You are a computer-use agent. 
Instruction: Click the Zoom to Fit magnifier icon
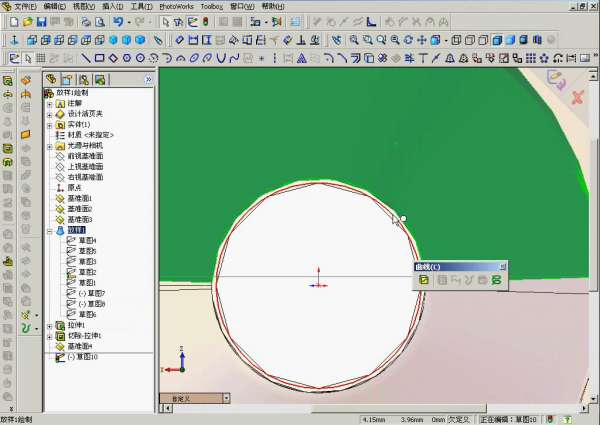coord(353,40)
